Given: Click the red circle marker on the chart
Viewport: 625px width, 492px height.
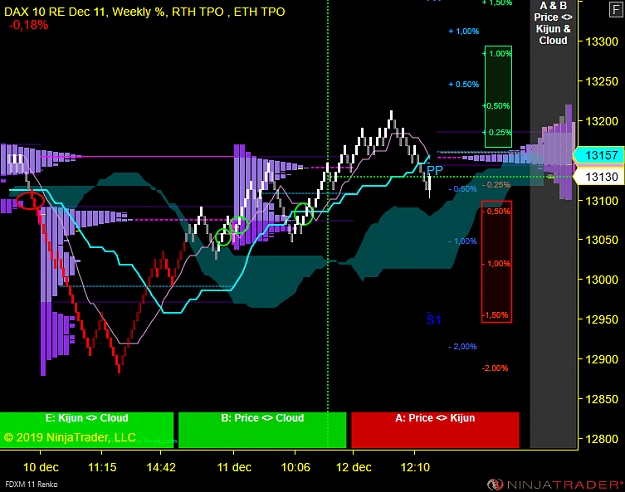Looking at the screenshot, I should pyautogui.click(x=30, y=201).
